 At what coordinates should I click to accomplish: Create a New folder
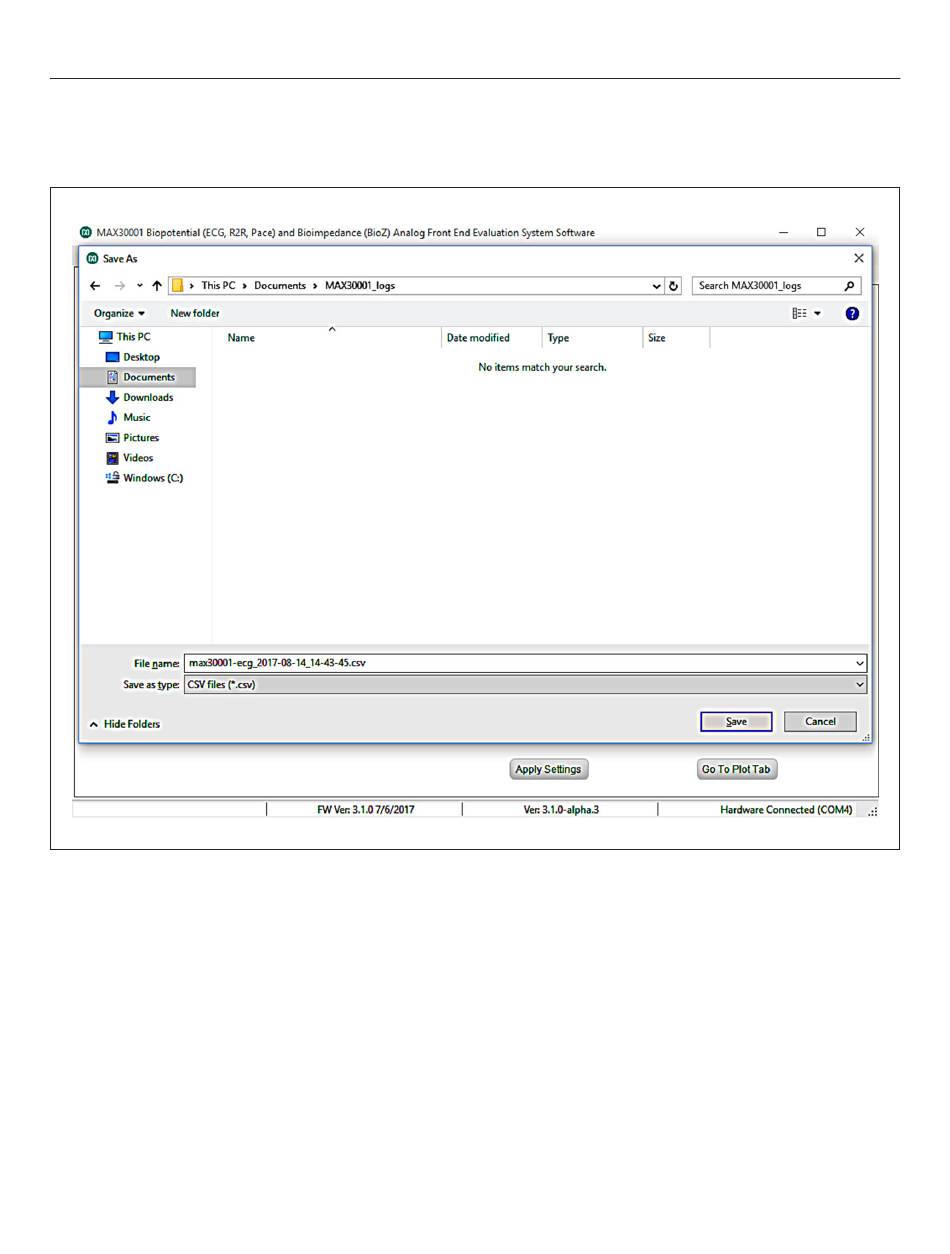(195, 313)
